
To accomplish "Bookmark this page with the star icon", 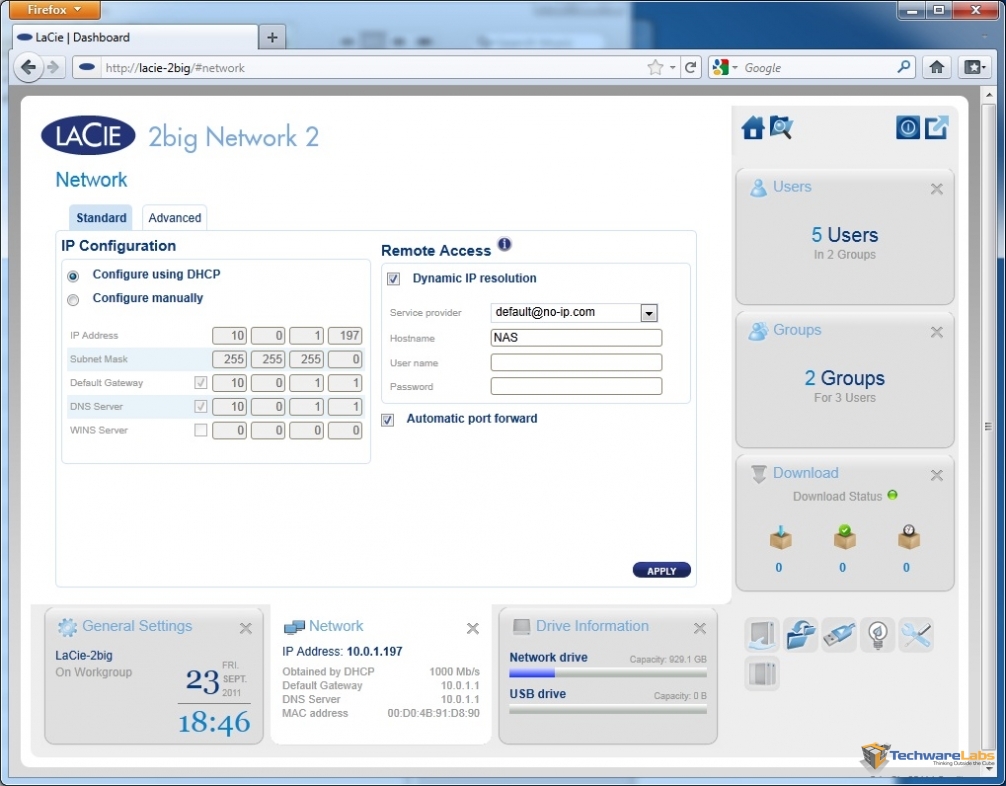I will (x=655, y=67).
